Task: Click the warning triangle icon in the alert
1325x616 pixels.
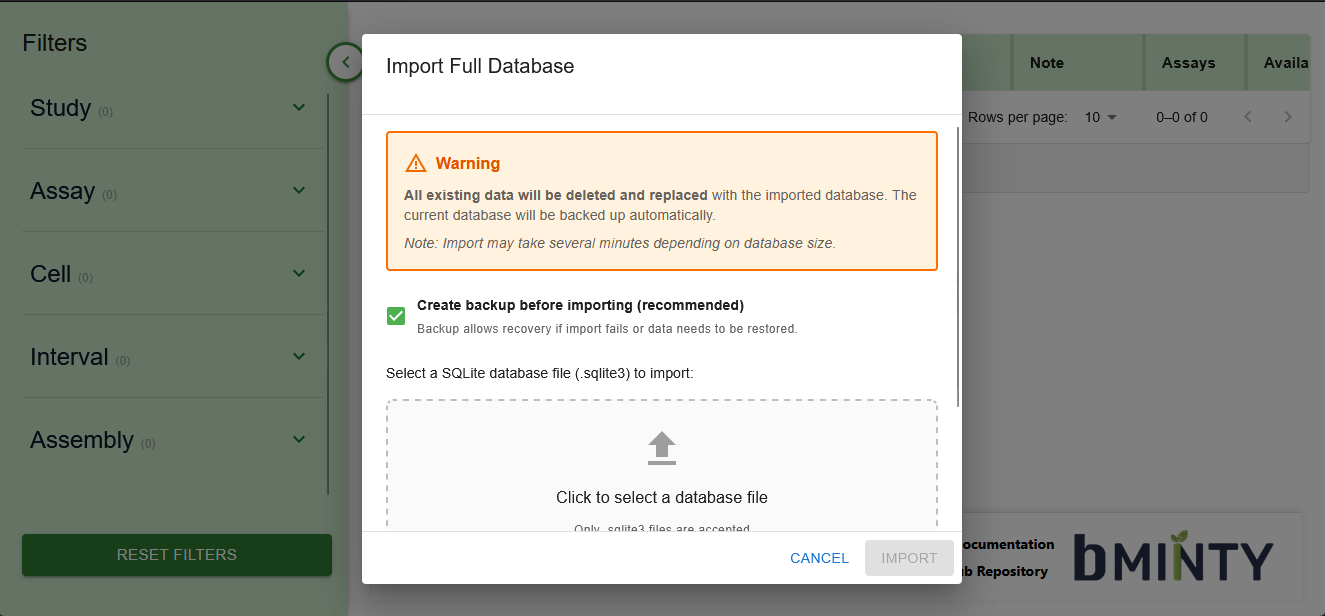Action: click(x=415, y=162)
